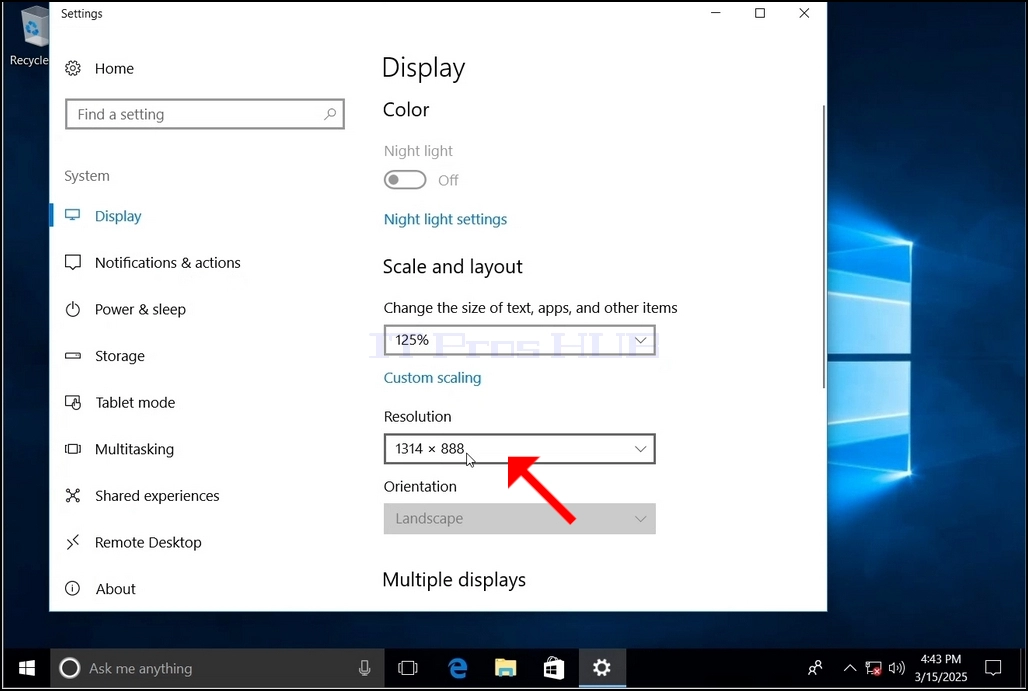Show hidden tray icons chevron
Image resolution: width=1028 pixels, height=691 pixels.
[850, 668]
